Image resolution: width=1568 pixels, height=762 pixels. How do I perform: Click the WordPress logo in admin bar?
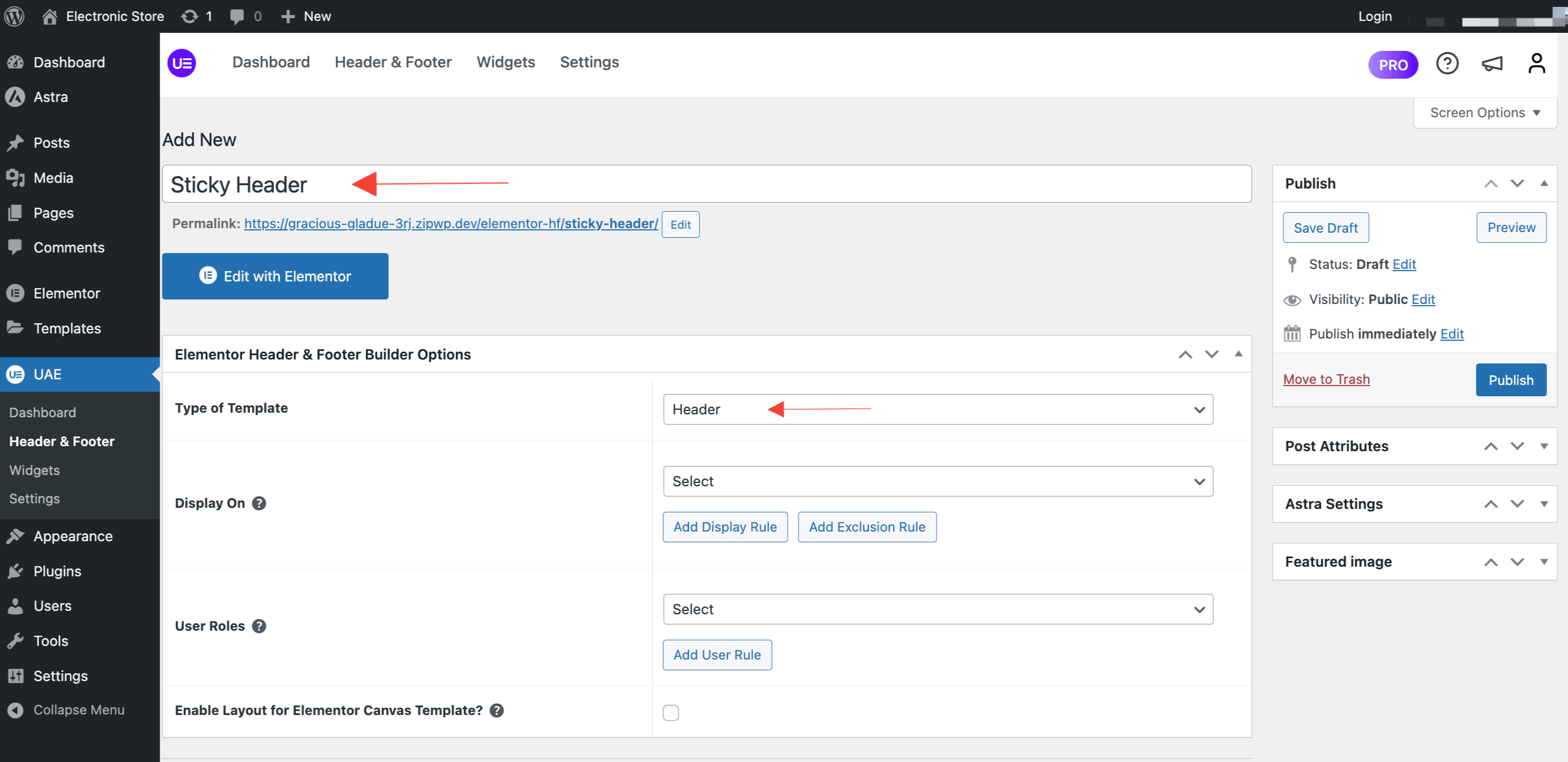pyautogui.click(x=15, y=16)
